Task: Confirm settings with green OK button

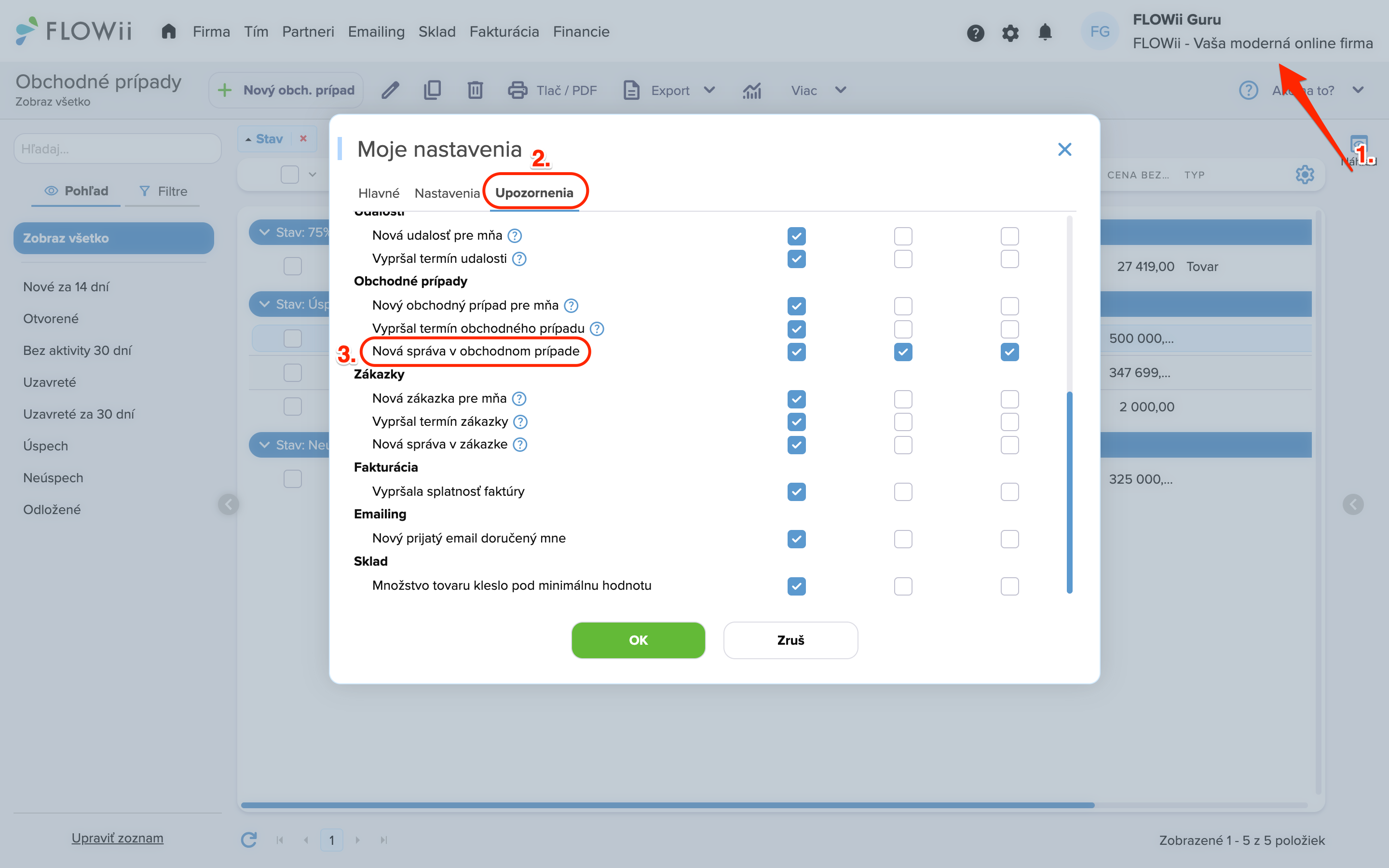Action: 638,640
